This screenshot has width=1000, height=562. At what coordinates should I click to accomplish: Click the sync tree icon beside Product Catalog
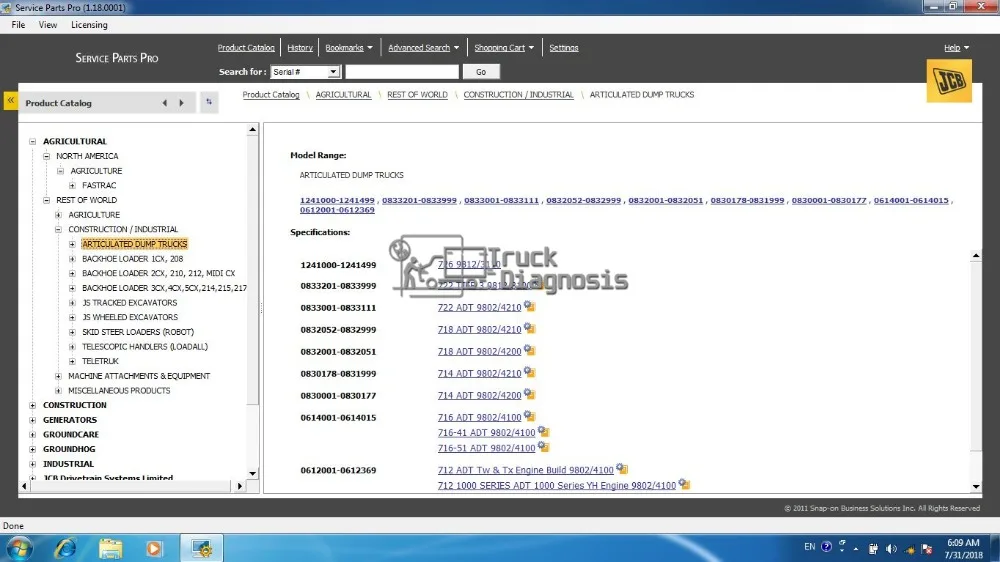coord(209,102)
